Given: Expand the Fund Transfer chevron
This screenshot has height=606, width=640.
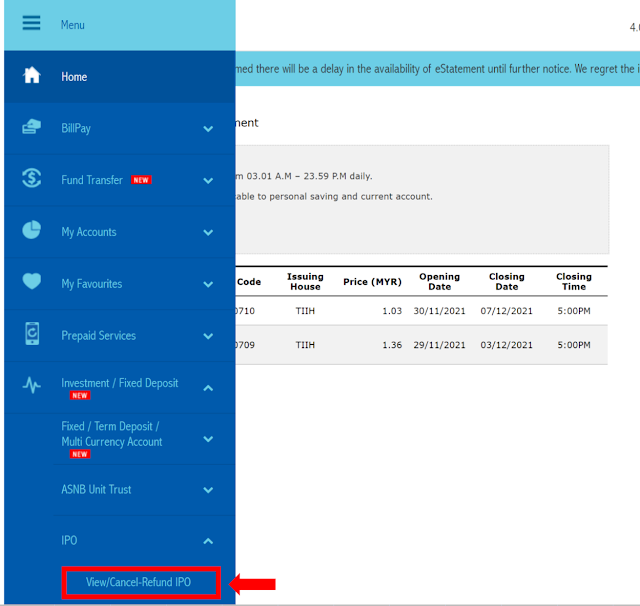Looking at the screenshot, I should point(208,181).
